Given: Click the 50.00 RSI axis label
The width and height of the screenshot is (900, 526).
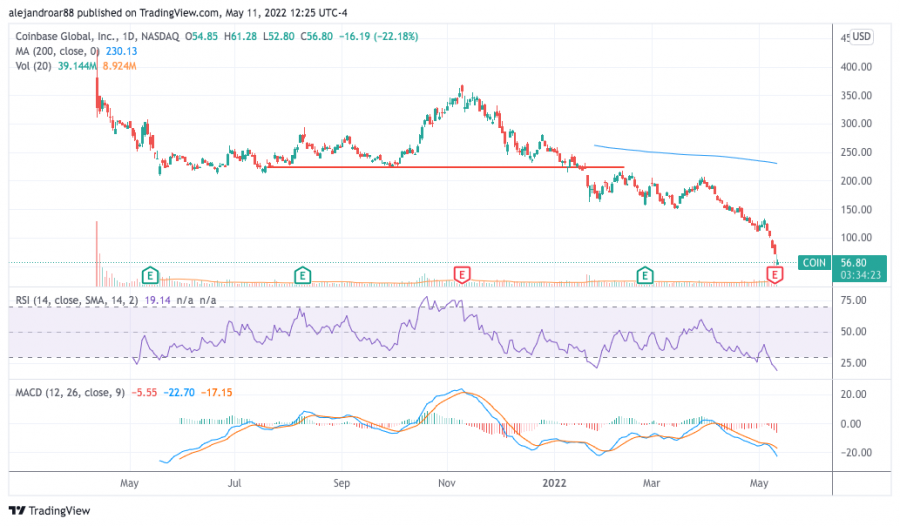Looking at the screenshot, I should point(854,331).
